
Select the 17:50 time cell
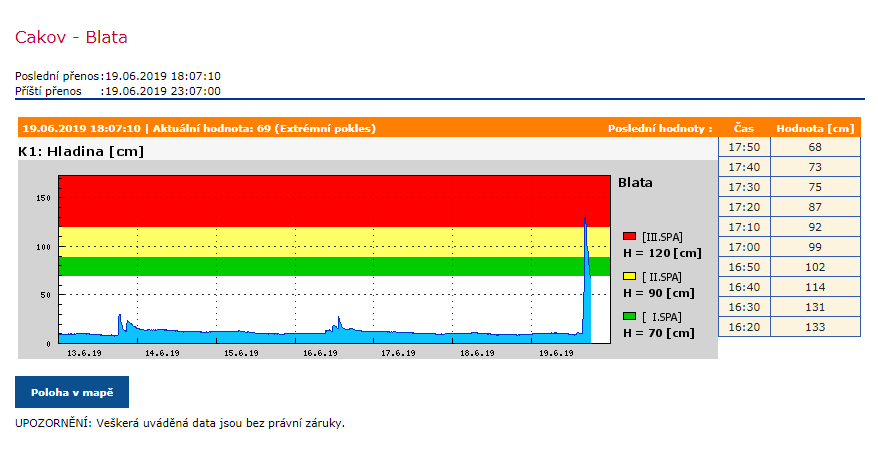click(x=744, y=147)
